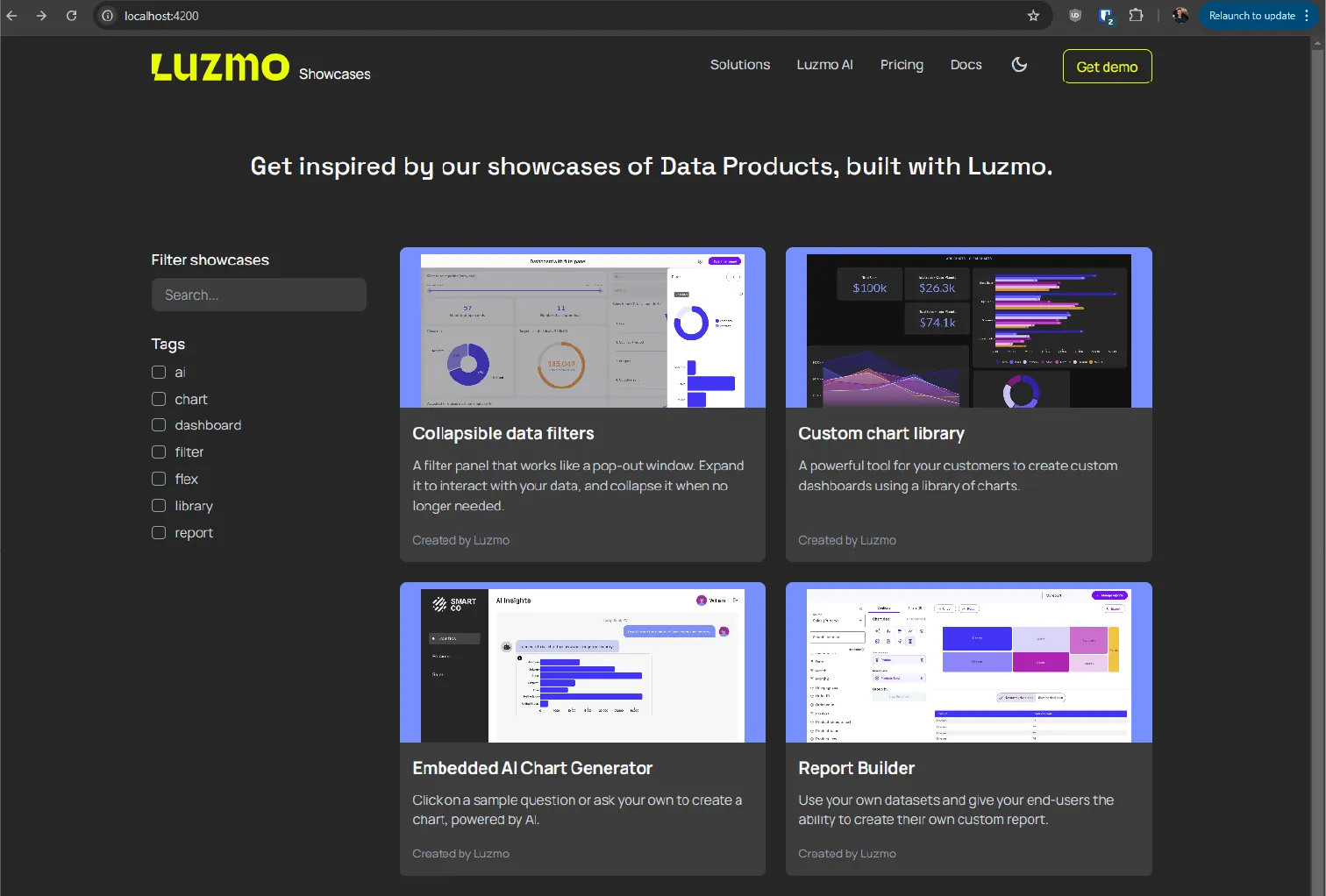
Task: Open the Chrome three-dot menu
Action: 1307,16
